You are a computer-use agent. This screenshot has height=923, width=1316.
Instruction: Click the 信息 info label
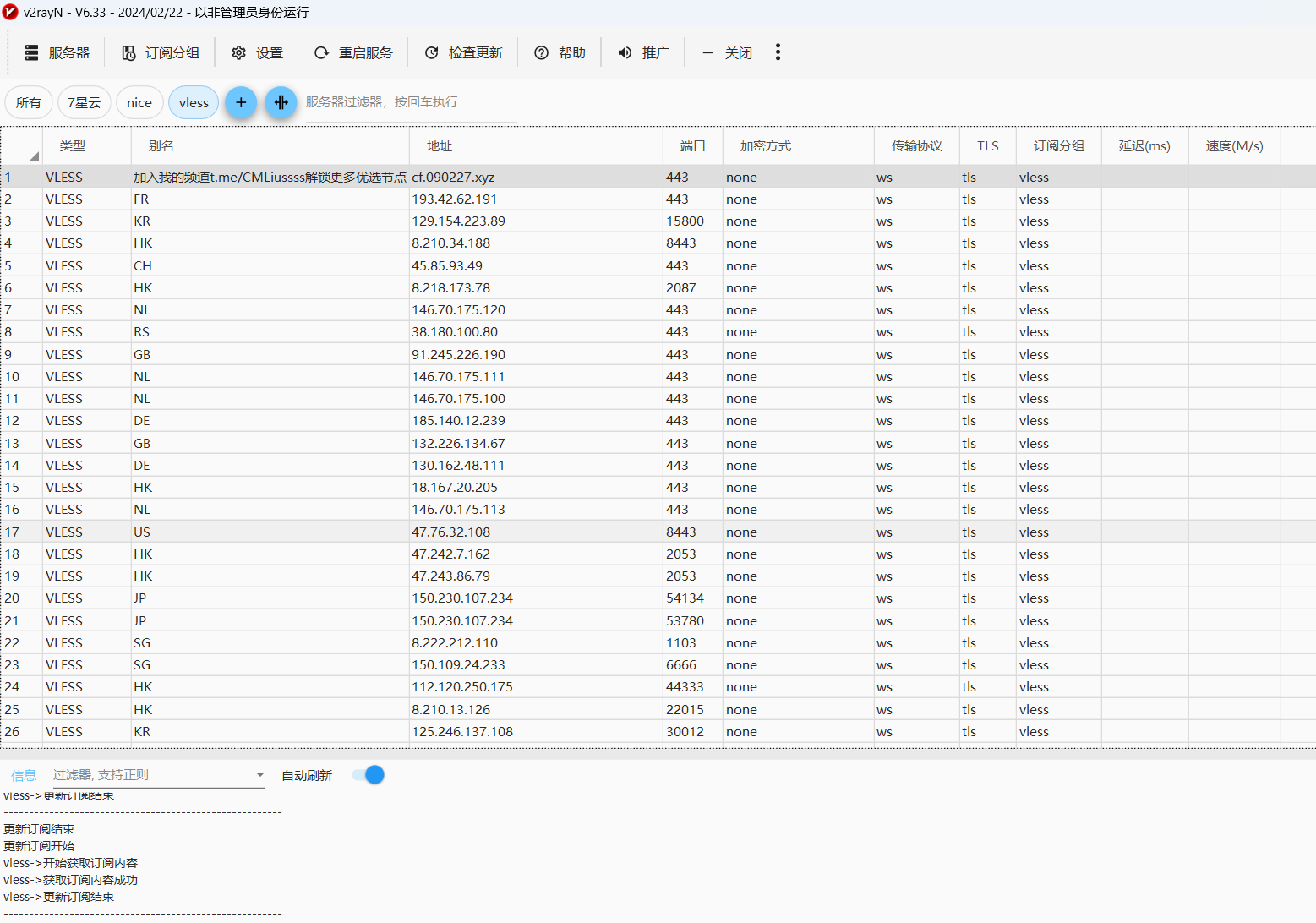[x=24, y=775]
